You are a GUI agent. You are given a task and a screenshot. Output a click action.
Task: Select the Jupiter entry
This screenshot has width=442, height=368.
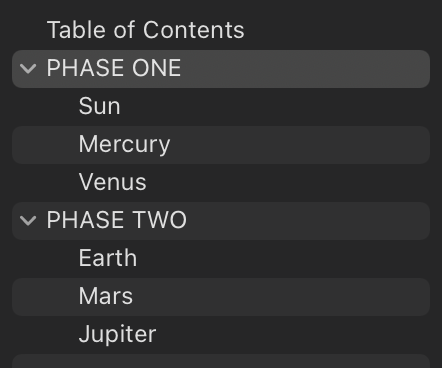221,335
